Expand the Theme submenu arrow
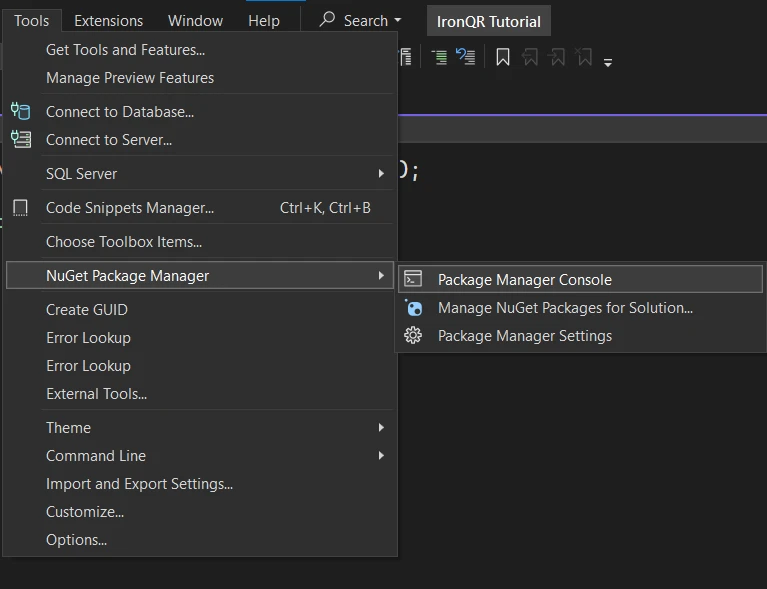This screenshot has height=589, width=767. (x=381, y=428)
